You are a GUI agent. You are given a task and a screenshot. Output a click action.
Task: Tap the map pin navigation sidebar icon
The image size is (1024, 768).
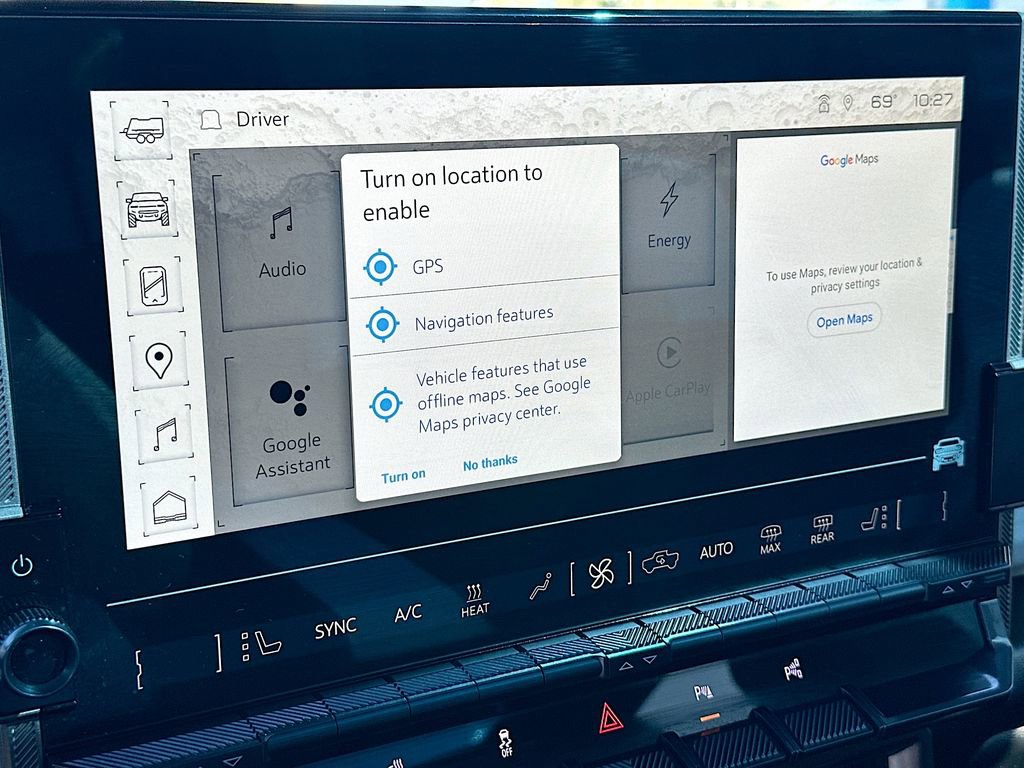(x=158, y=360)
